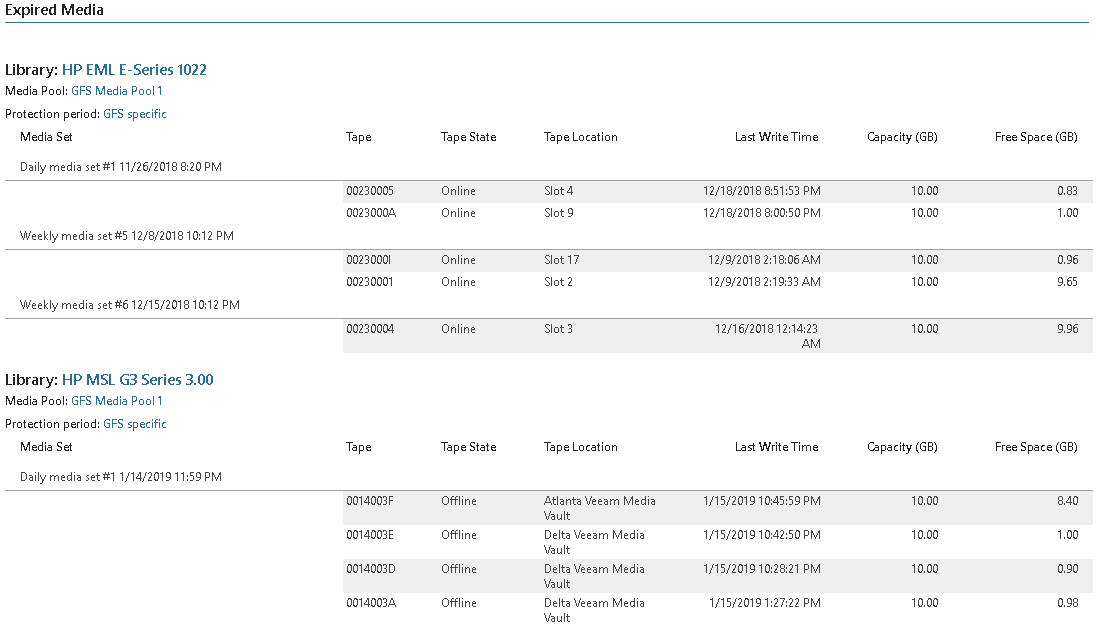Click last write time 1/15/2019 10:28:21 PM
Image resolution: width=1096 pixels, height=628 pixels.
pyautogui.click(x=762, y=569)
